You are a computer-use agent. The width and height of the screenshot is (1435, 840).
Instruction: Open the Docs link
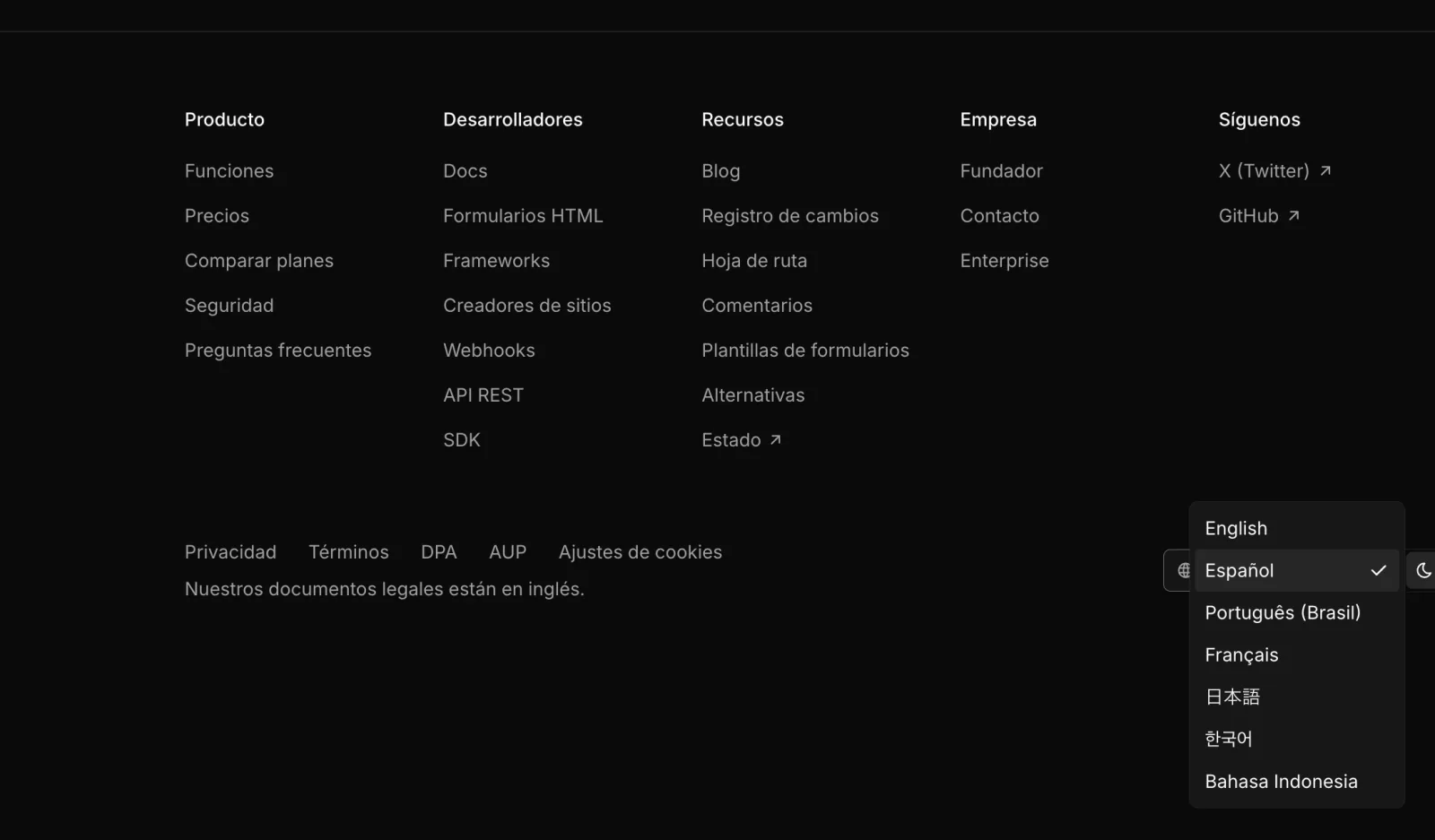coord(465,170)
